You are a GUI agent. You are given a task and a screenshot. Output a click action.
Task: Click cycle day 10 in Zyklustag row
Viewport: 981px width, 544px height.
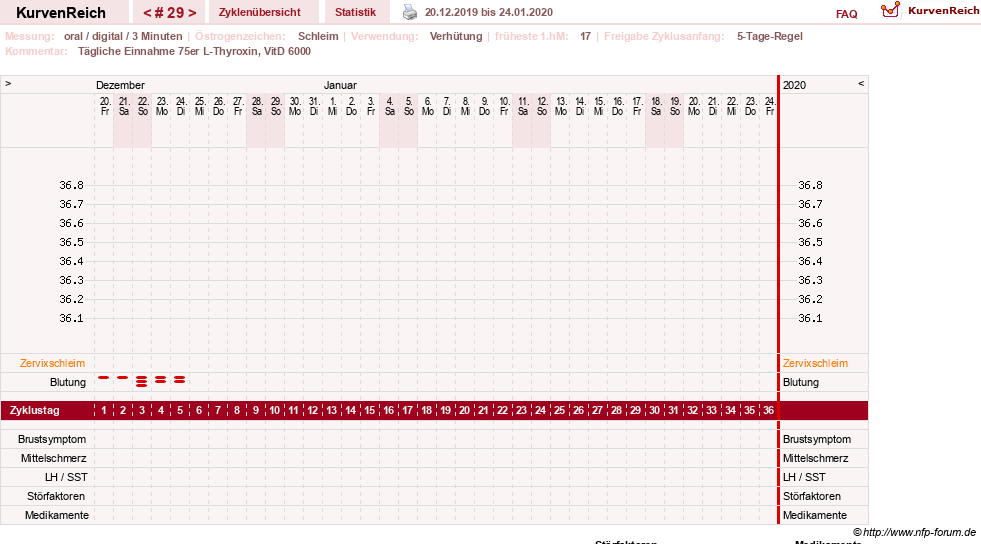275,410
